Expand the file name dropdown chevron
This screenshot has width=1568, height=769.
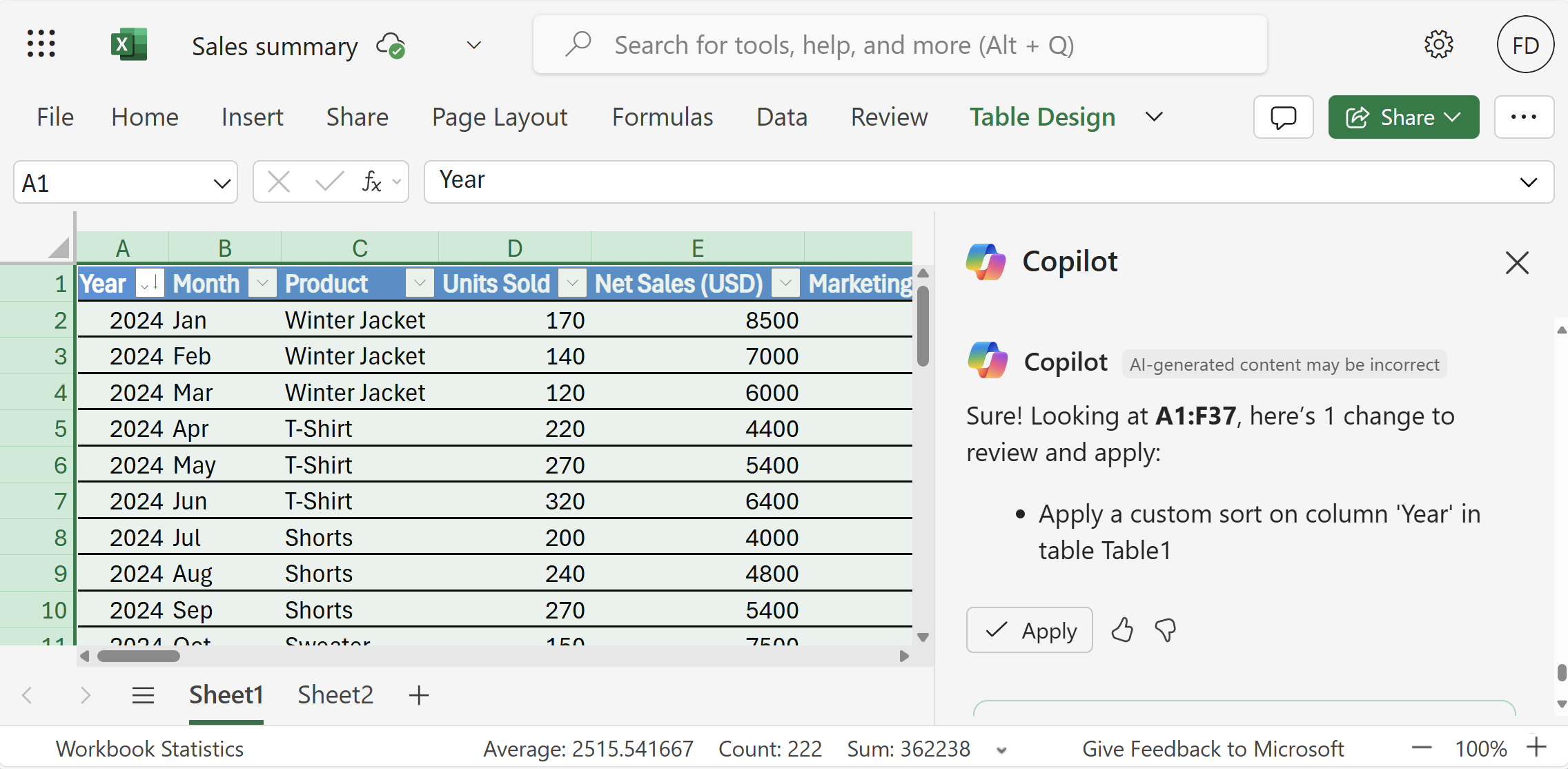[x=473, y=46]
